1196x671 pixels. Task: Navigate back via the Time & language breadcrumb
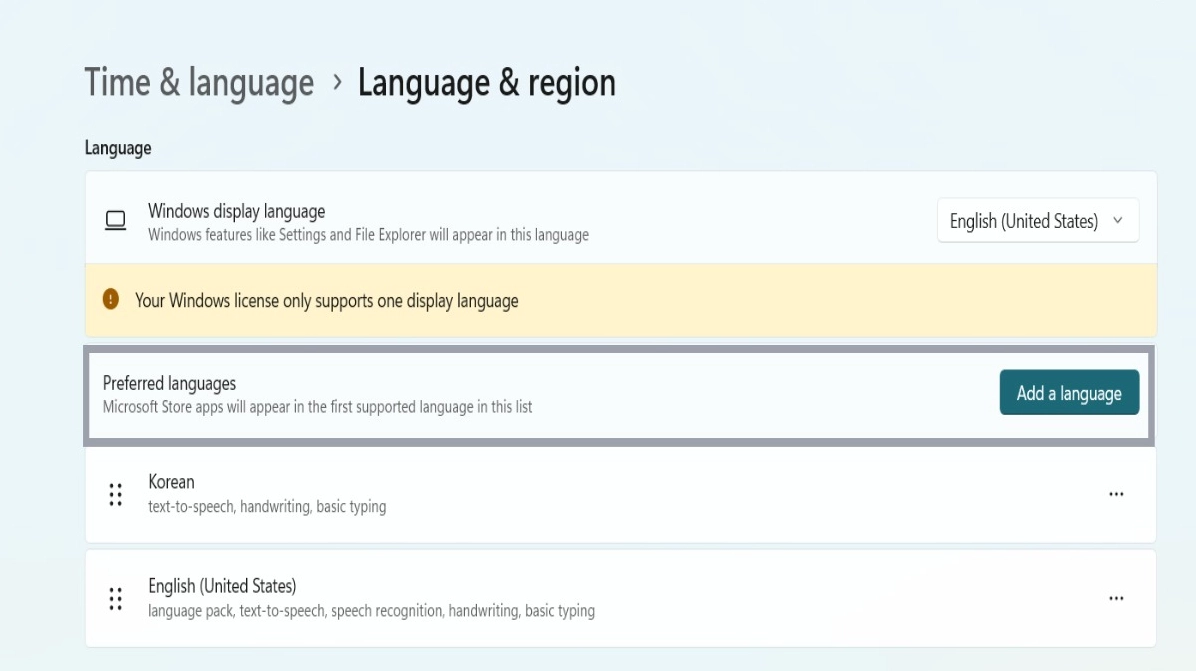click(x=198, y=83)
